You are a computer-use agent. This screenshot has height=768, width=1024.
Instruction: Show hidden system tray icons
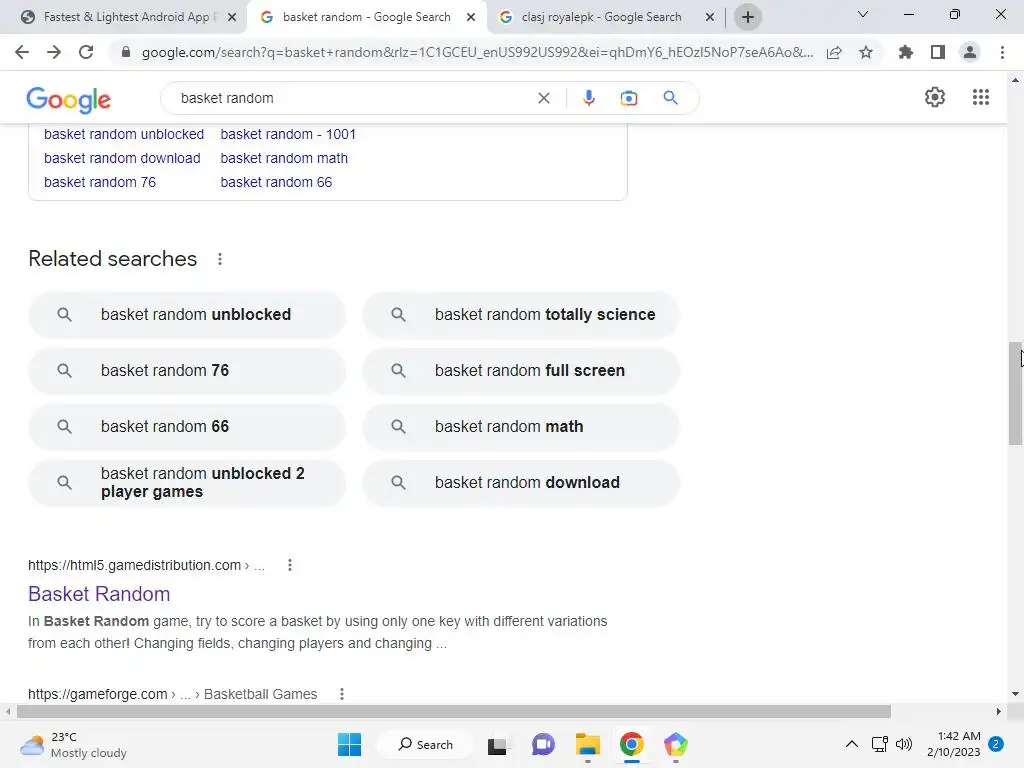pyautogui.click(x=852, y=744)
